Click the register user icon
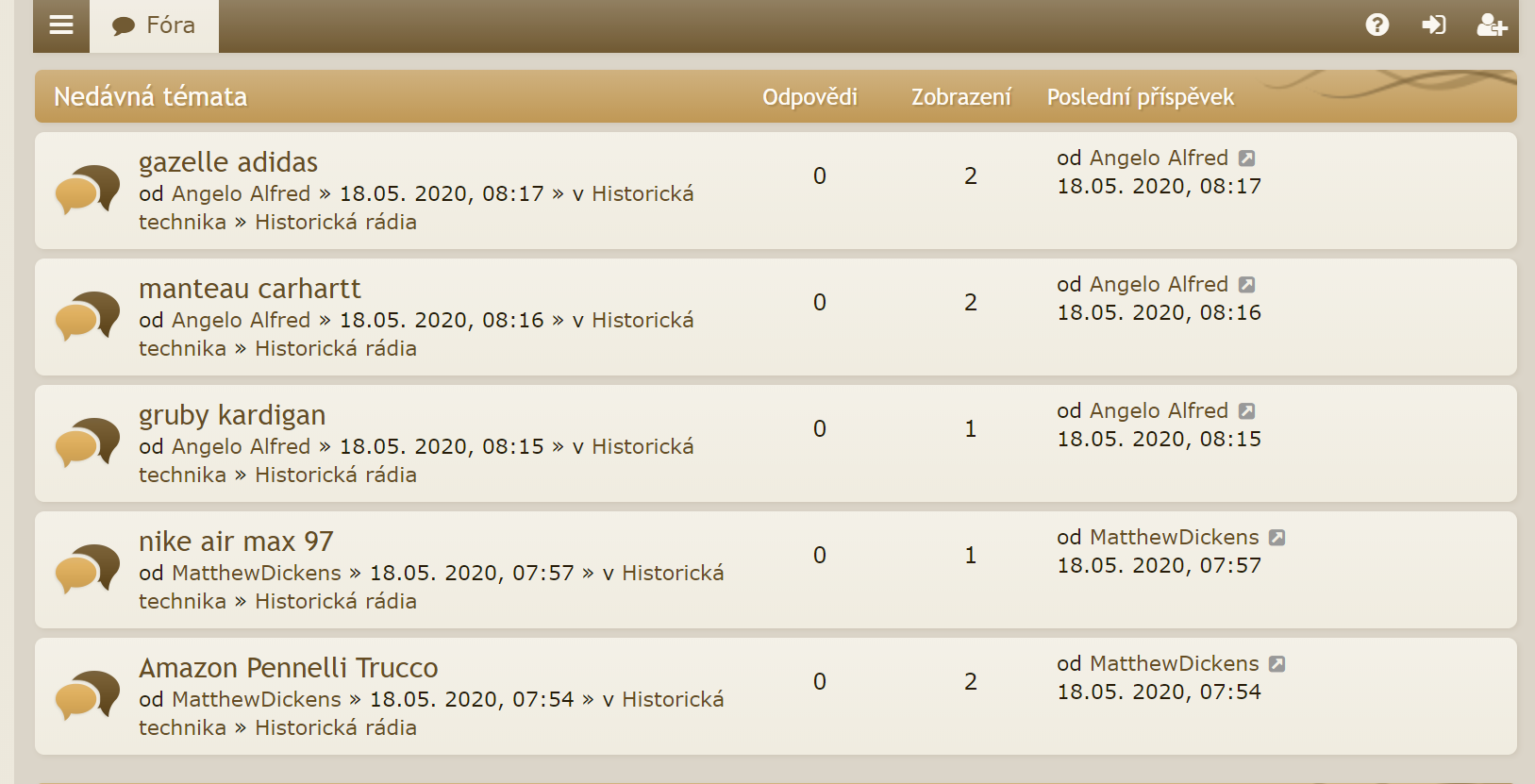Image resolution: width=1535 pixels, height=784 pixels. coord(1491,25)
